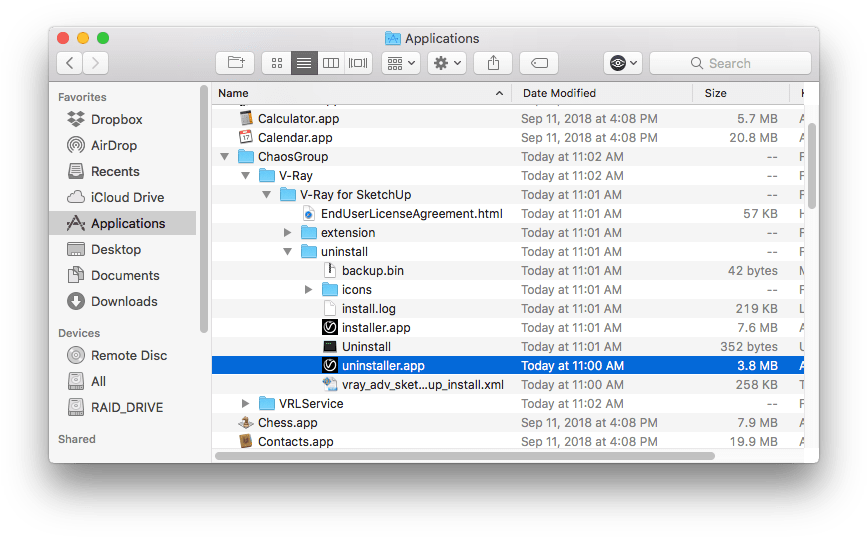Go back with the back arrow button
Viewport: 867px width, 537px height.
[70, 63]
